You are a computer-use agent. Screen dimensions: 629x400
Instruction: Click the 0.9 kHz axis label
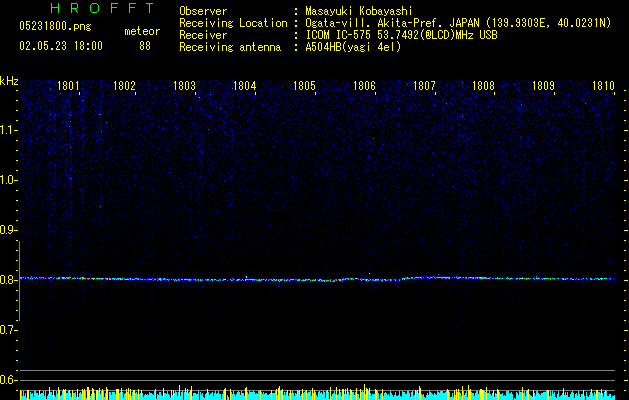pos(8,230)
